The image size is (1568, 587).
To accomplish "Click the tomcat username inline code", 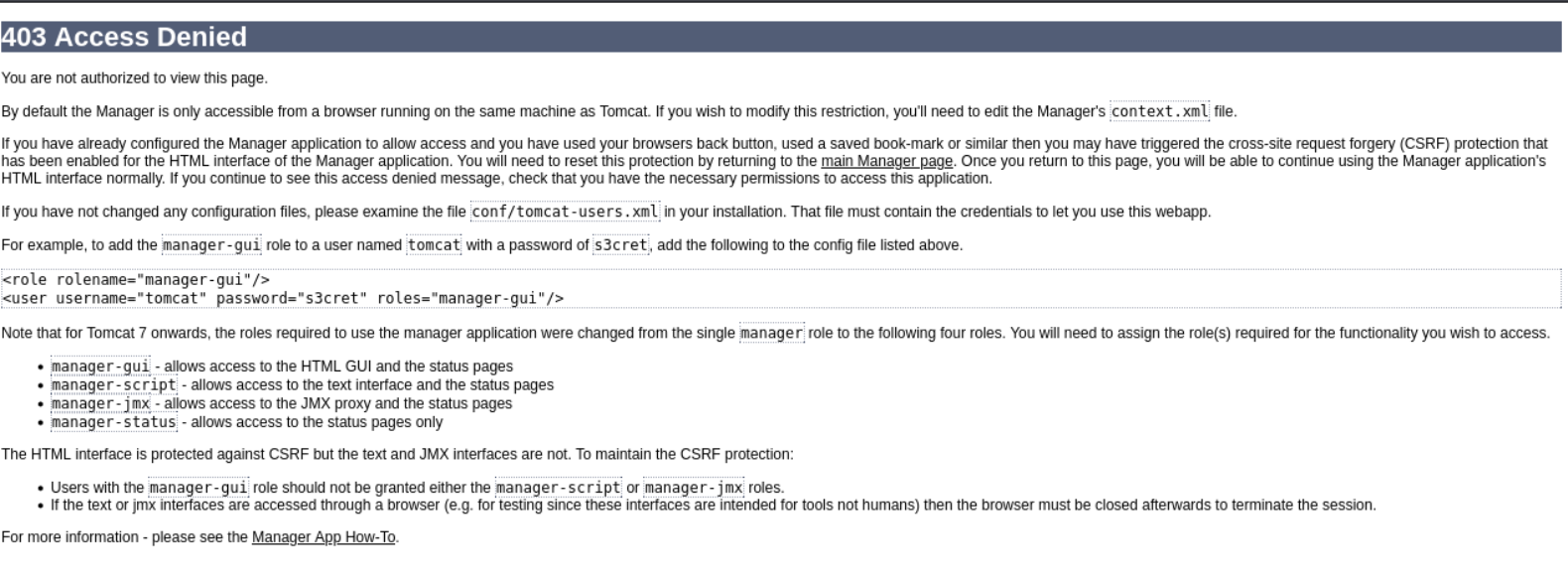I will coord(434,244).
